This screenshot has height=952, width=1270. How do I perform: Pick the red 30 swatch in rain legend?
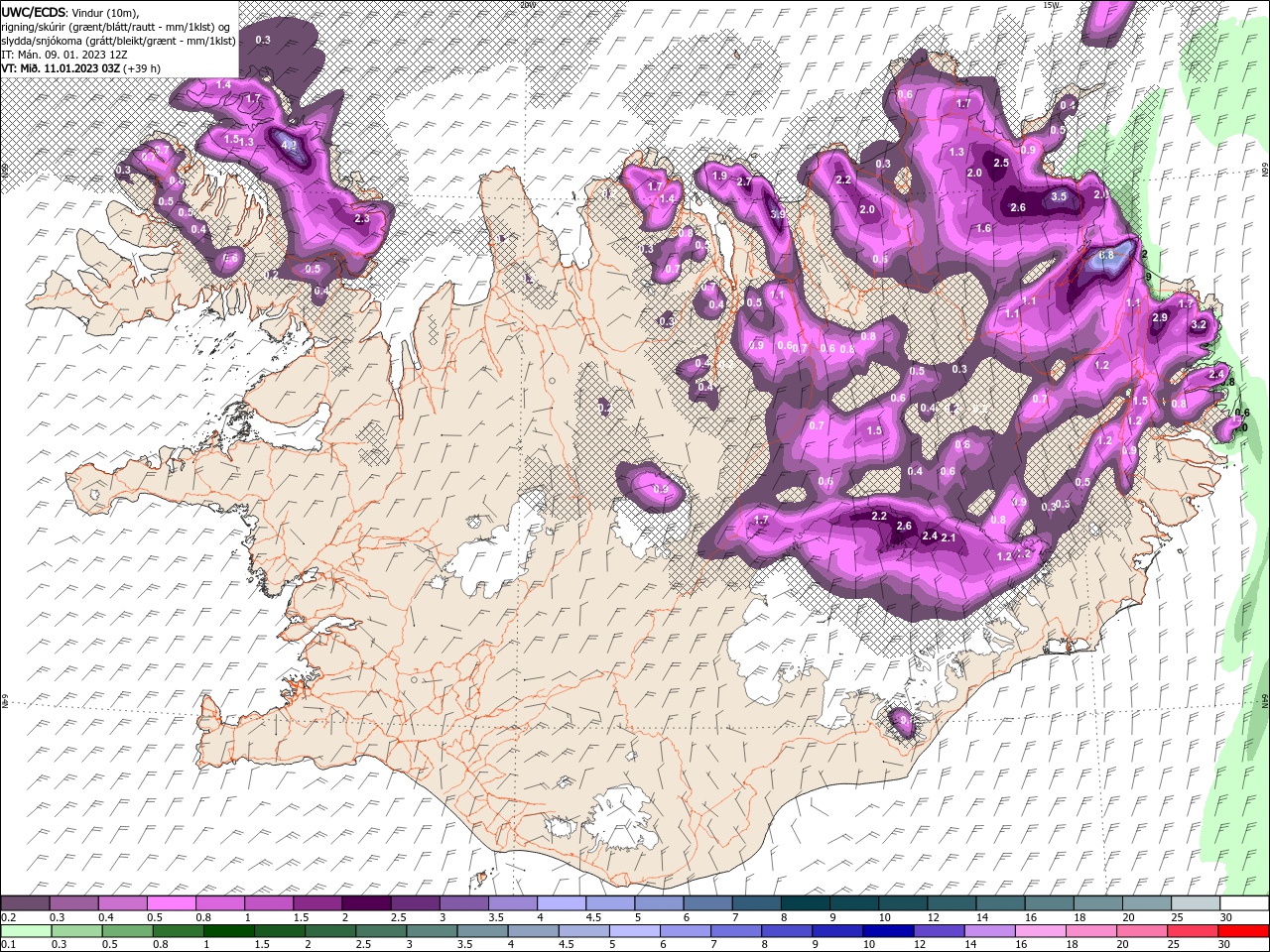pyautogui.click(x=1244, y=931)
